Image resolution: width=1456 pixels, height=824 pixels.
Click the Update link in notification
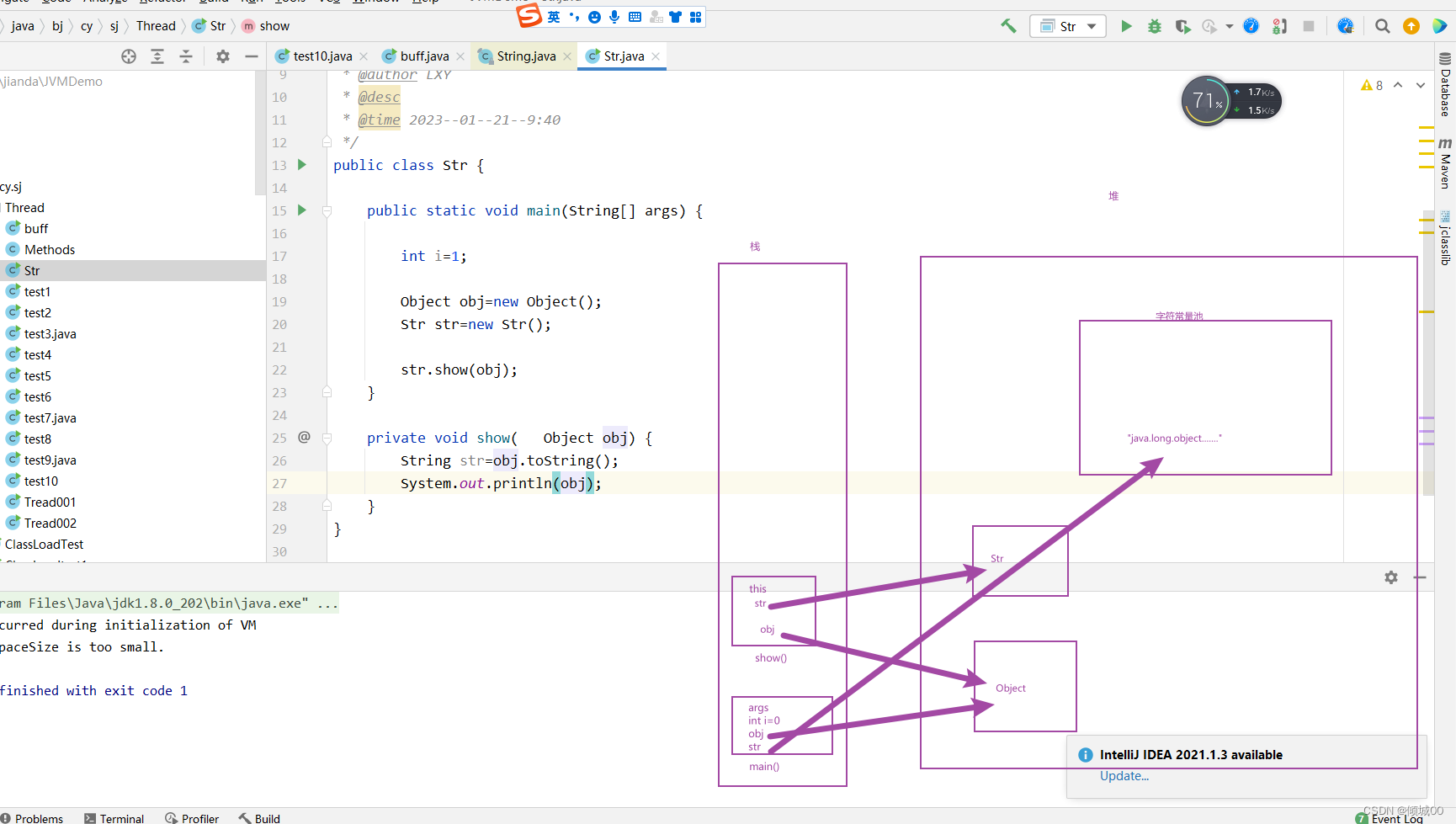pyautogui.click(x=1124, y=776)
